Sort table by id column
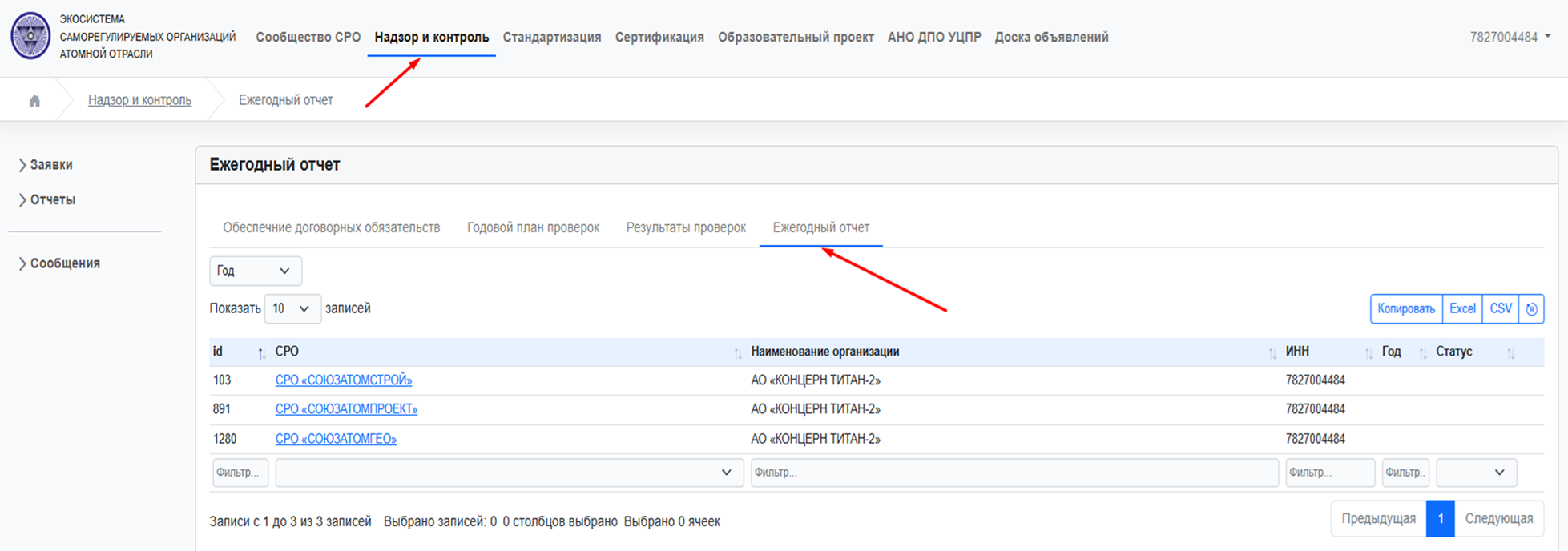Screen dimensions: 1568x551 tap(238, 352)
